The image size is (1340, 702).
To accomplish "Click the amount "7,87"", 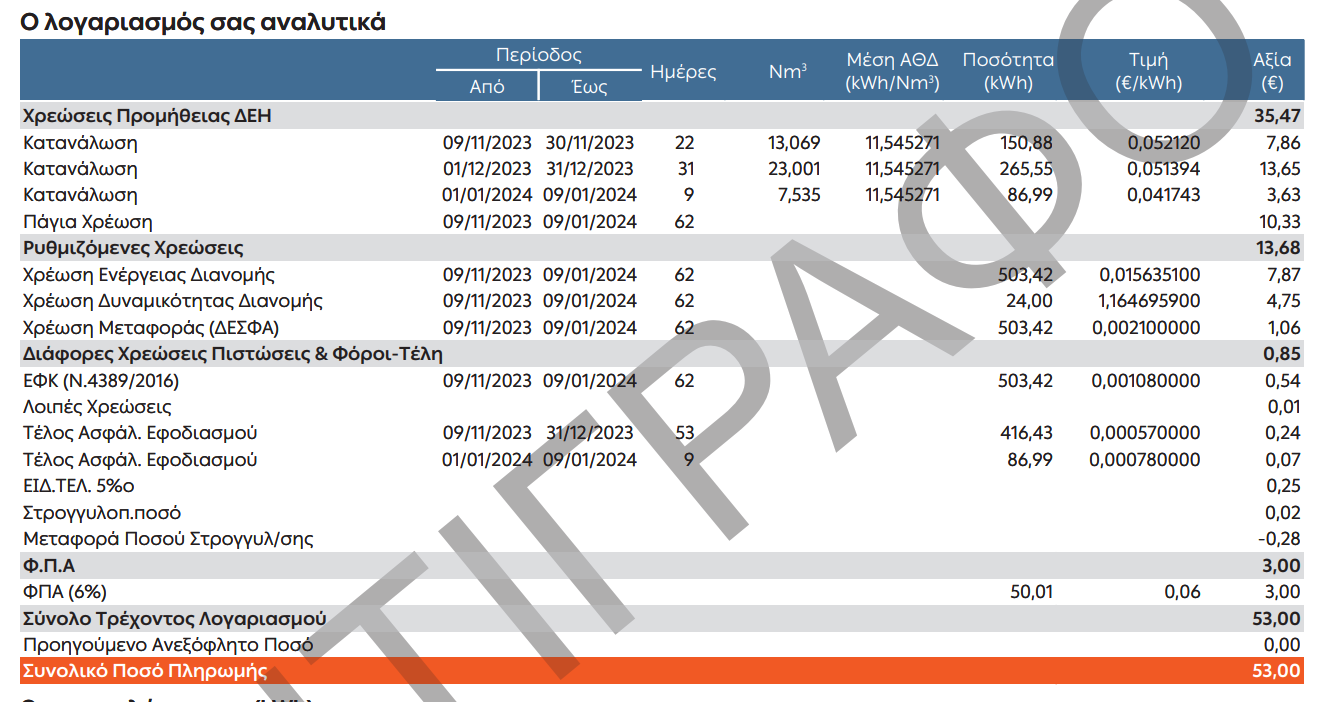I will click(1283, 275).
